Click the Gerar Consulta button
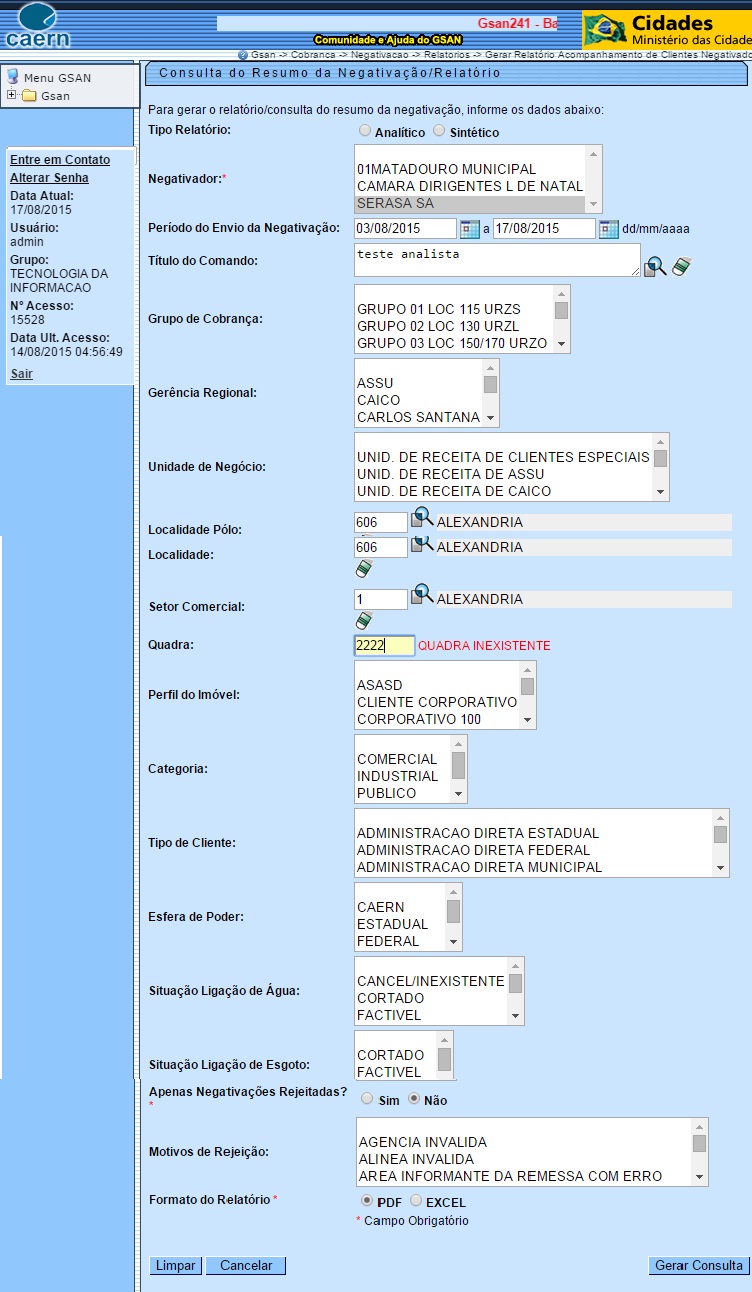This screenshot has height=1292, width=752. pos(698,1266)
